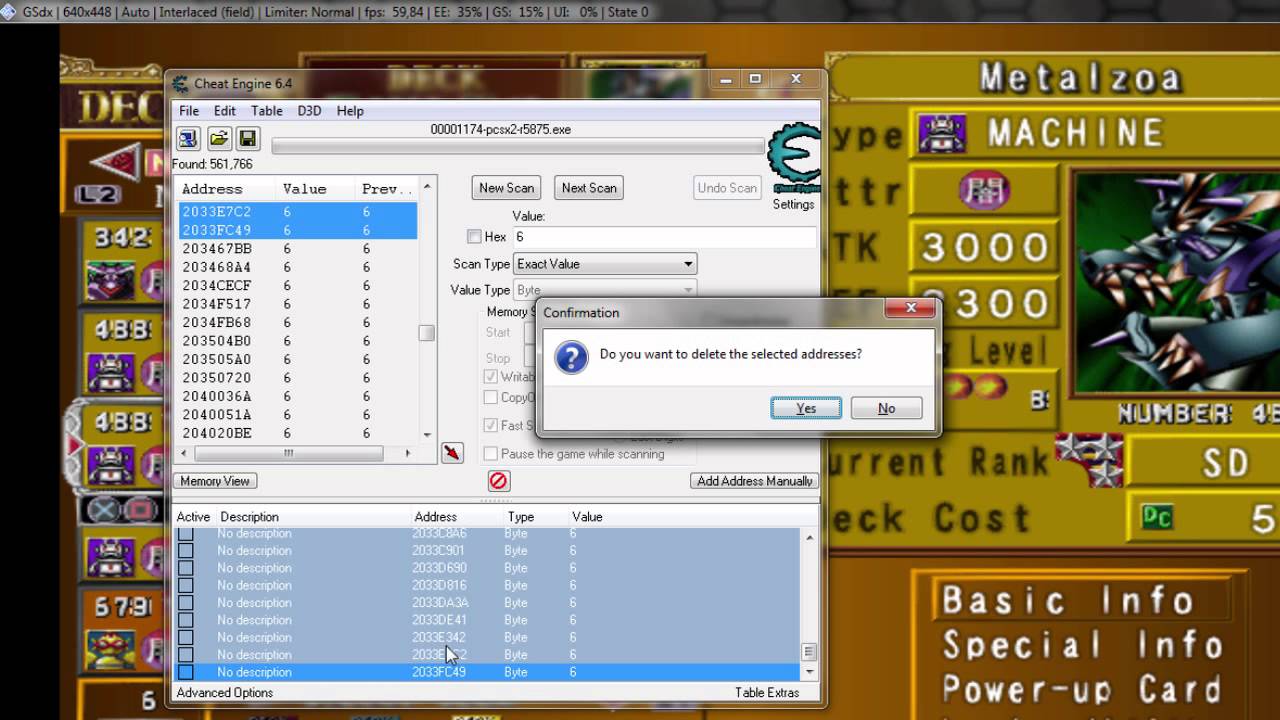The width and height of the screenshot is (1280, 720).
Task: Select table row with address 2033DE41
Action: coord(487,620)
